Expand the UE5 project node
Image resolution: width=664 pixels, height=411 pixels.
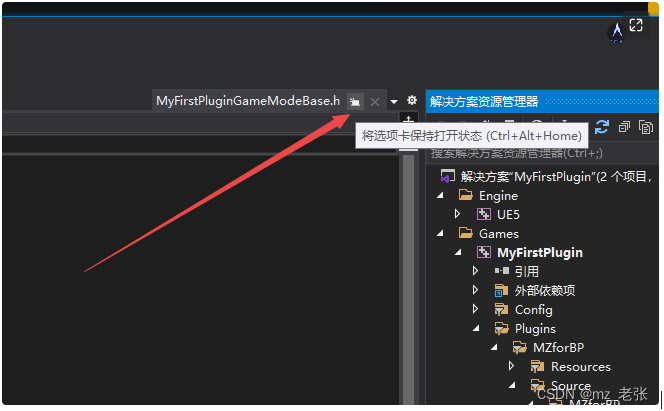457,214
